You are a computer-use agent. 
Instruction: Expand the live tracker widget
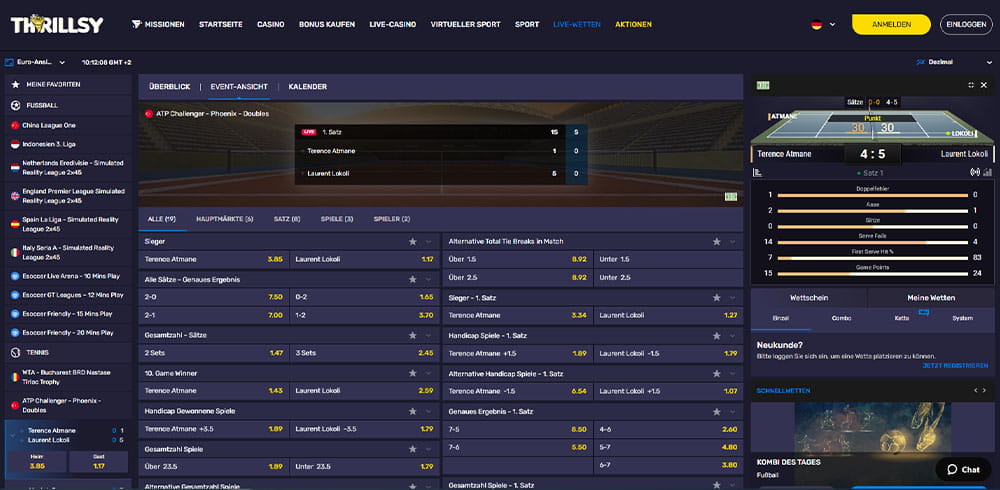(x=971, y=85)
